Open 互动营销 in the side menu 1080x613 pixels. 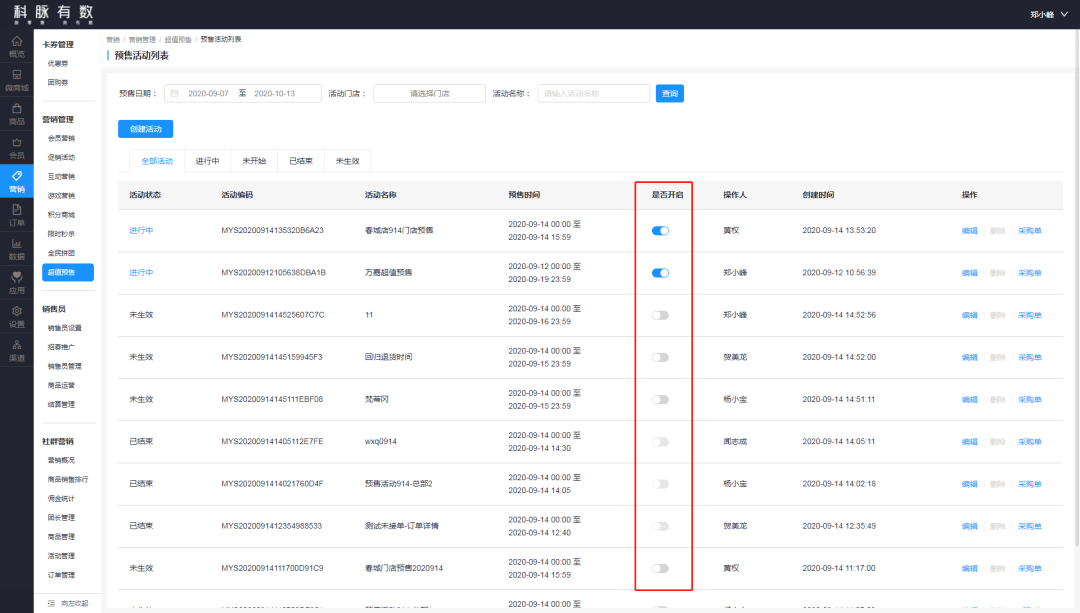point(61,177)
